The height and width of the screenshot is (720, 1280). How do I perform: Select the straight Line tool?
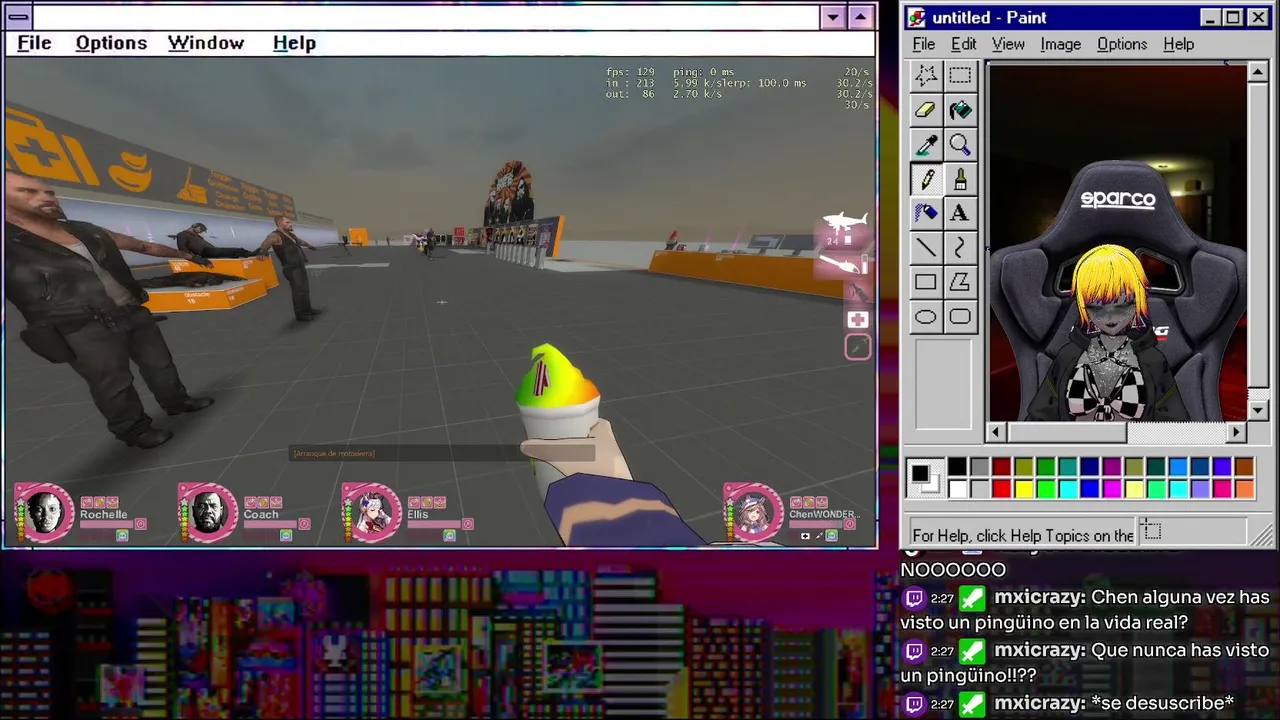[926, 248]
